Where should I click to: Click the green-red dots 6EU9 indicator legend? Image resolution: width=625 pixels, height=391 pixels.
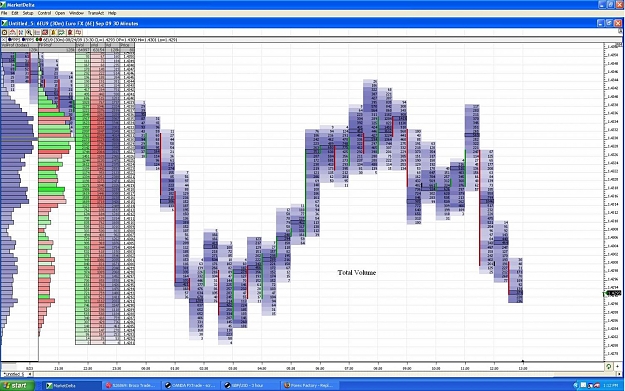(39, 39)
